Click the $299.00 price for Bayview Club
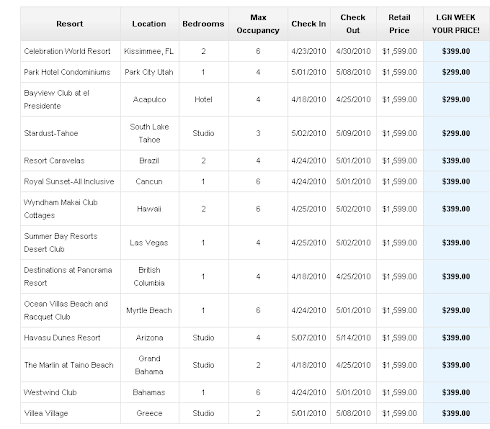Image resolution: width=490 pixels, height=429 pixels. pos(456,100)
